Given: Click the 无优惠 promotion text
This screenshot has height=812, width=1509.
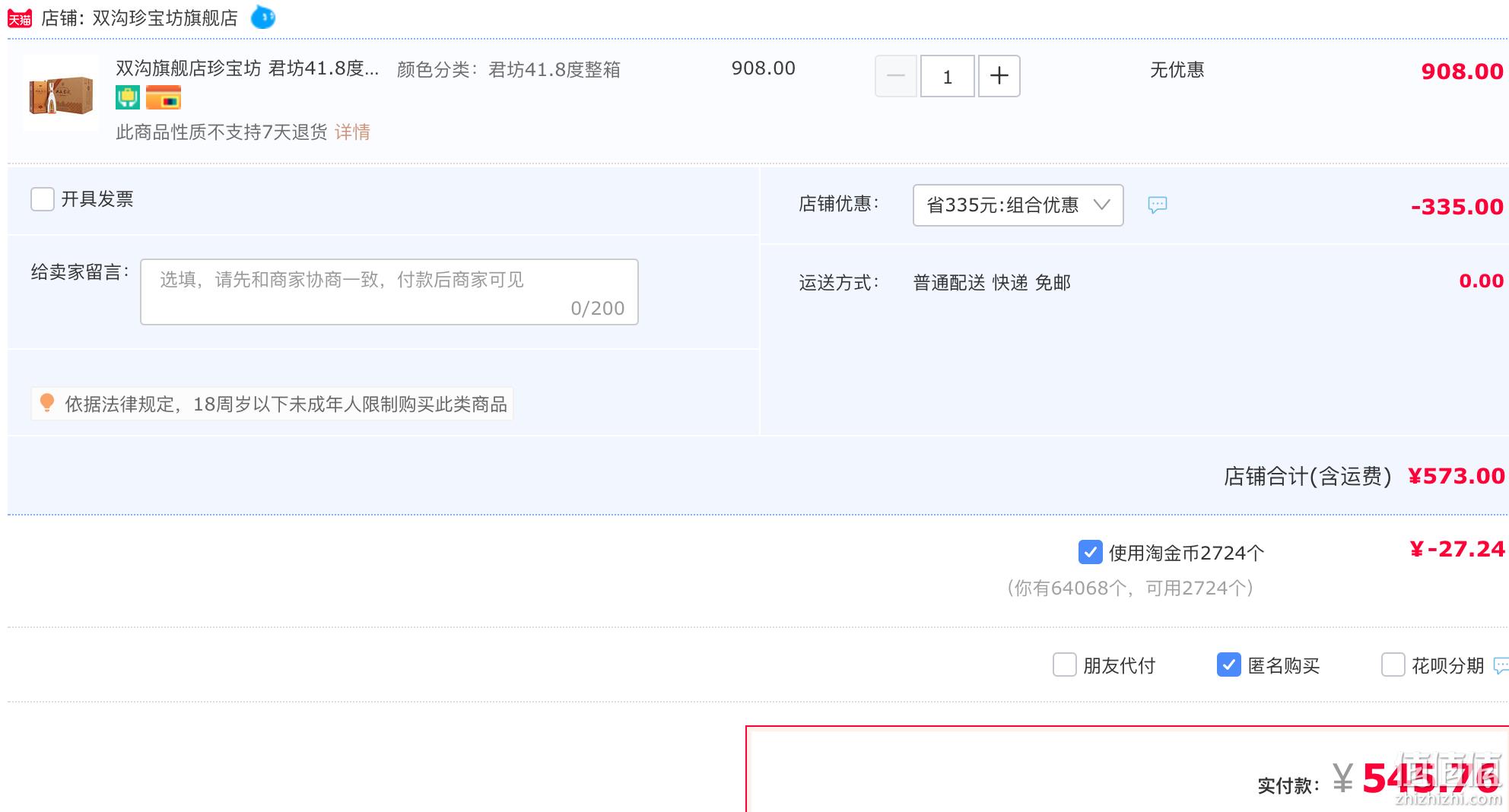Looking at the screenshot, I should click(x=1177, y=70).
